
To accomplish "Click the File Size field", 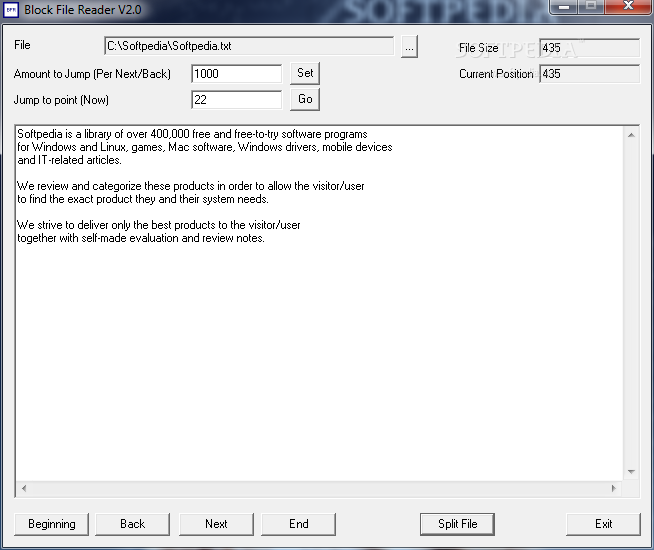I will click(x=589, y=48).
